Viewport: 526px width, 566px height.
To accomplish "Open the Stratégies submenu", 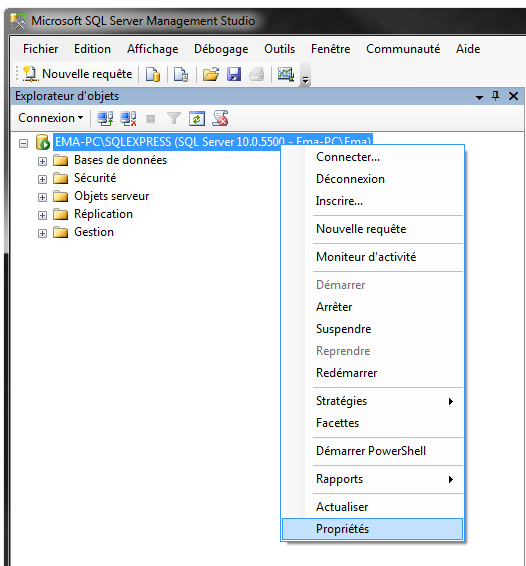I will [x=372, y=401].
